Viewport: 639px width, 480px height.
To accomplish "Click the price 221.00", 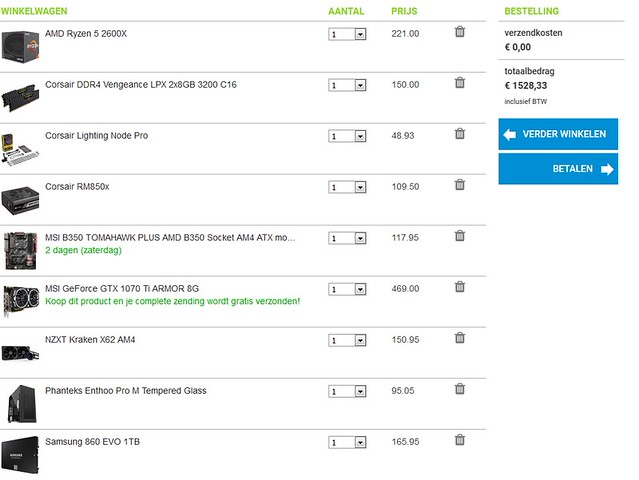I will 405,33.
